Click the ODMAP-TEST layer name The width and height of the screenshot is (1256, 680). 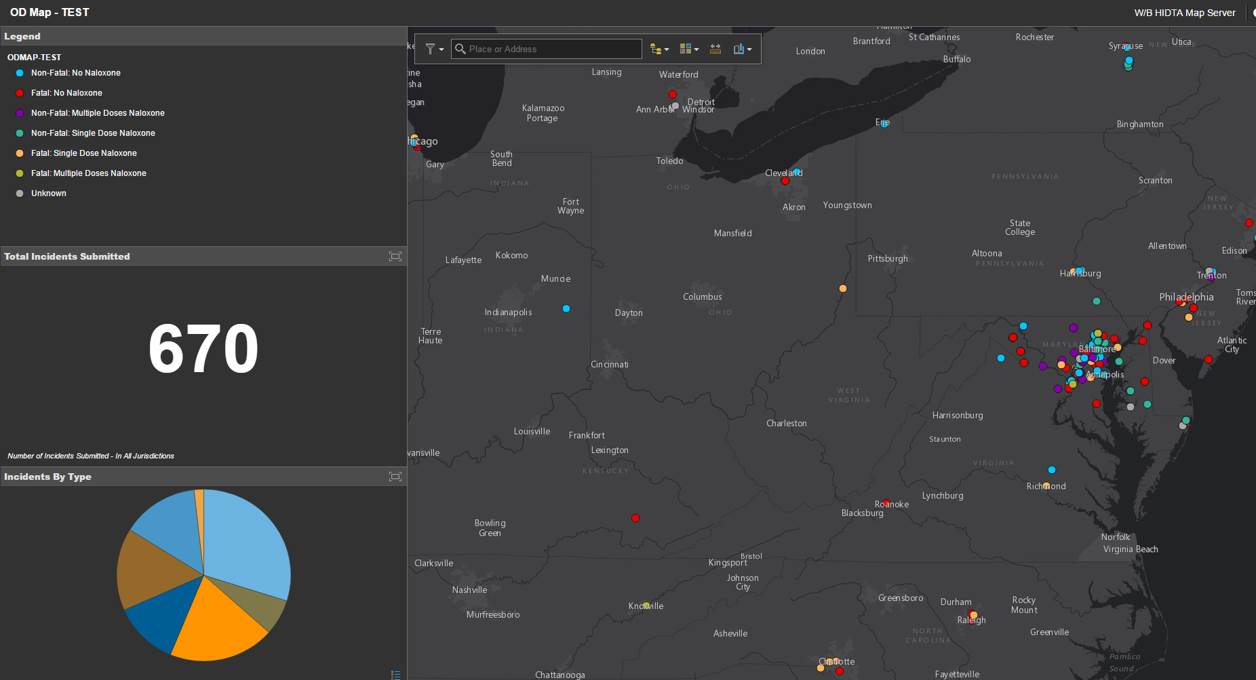click(34, 57)
